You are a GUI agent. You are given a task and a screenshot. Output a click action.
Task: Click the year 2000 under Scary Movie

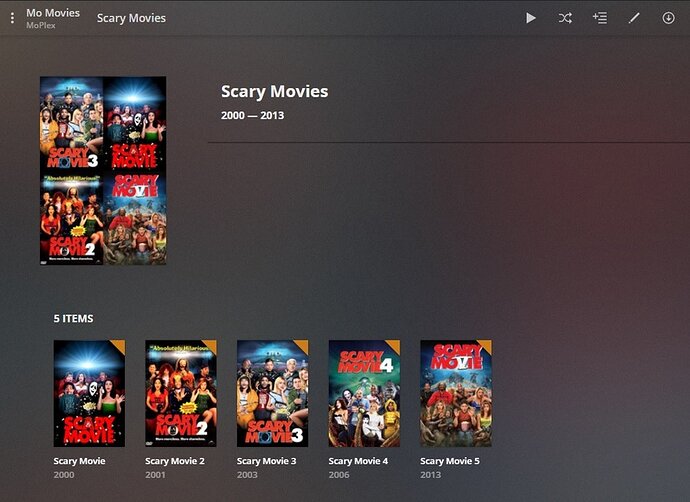coord(64,475)
